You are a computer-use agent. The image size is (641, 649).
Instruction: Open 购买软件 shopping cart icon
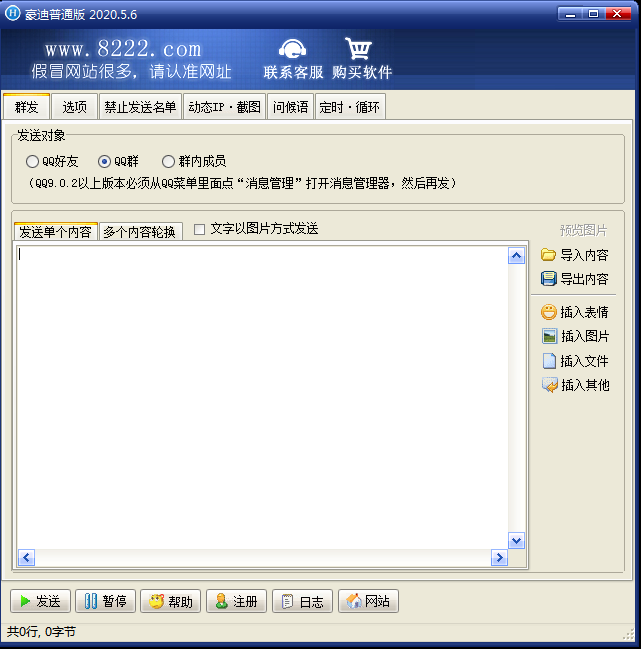(358, 48)
